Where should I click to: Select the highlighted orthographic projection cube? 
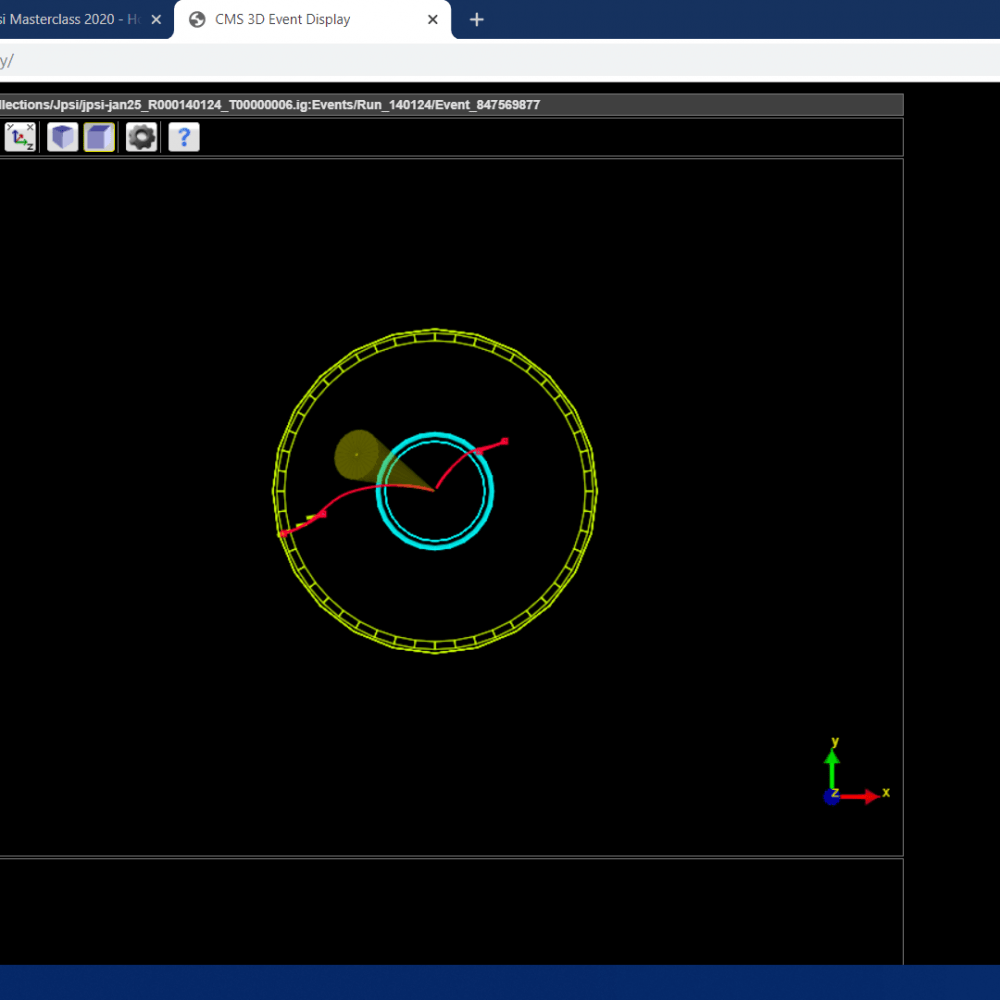[x=99, y=137]
